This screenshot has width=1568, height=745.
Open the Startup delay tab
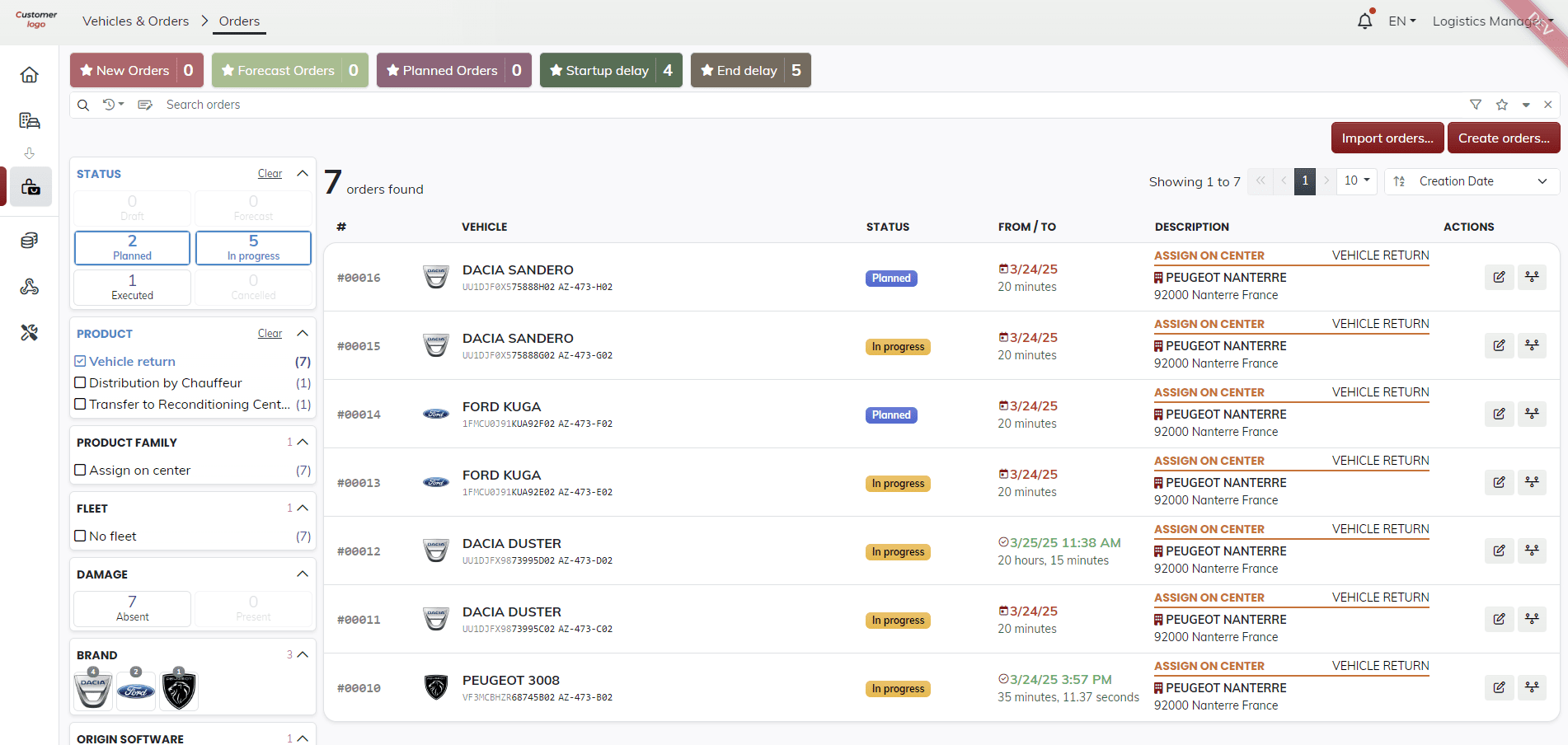coord(610,70)
